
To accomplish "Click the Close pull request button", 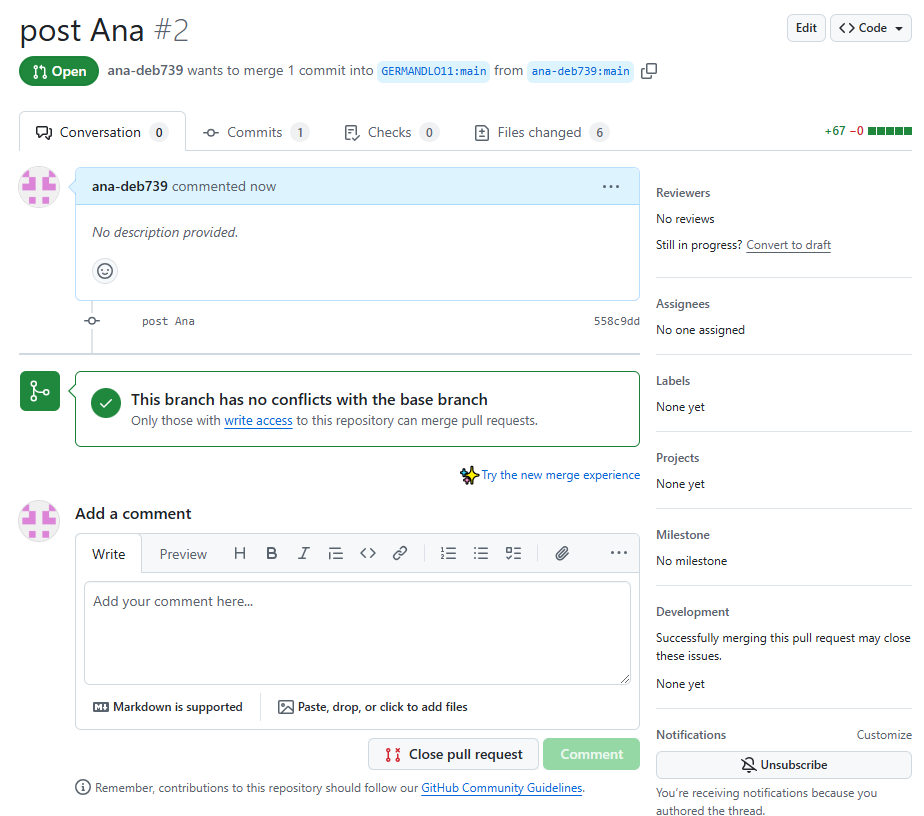I will (453, 754).
